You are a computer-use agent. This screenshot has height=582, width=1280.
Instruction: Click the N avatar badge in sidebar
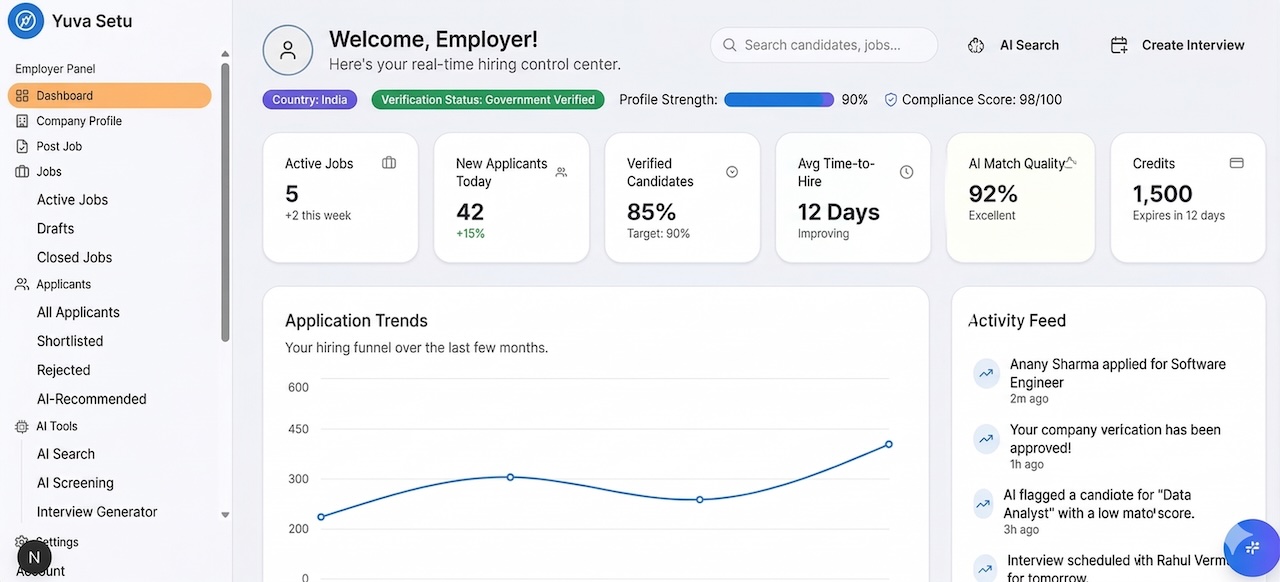coord(34,558)
